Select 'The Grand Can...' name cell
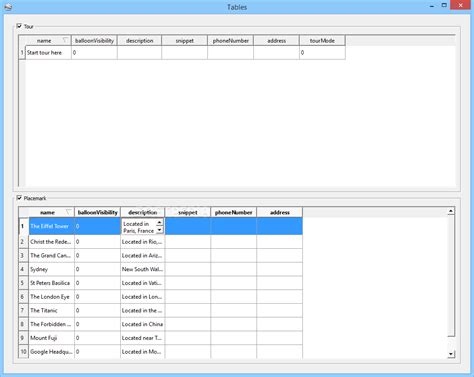Viewport: 474px width, 377px height. coord(52,256)
